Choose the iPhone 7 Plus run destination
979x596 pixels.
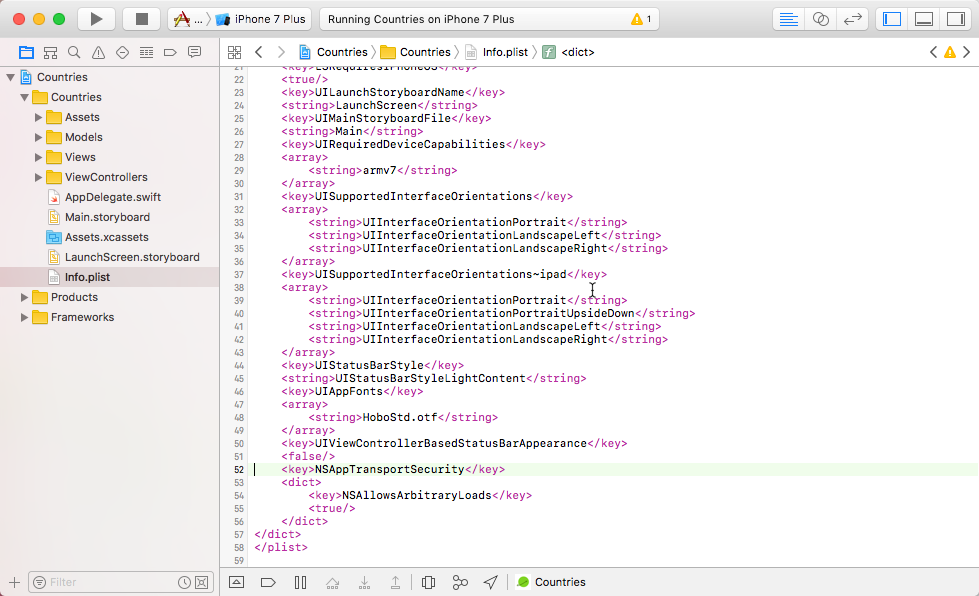(260, 19)
